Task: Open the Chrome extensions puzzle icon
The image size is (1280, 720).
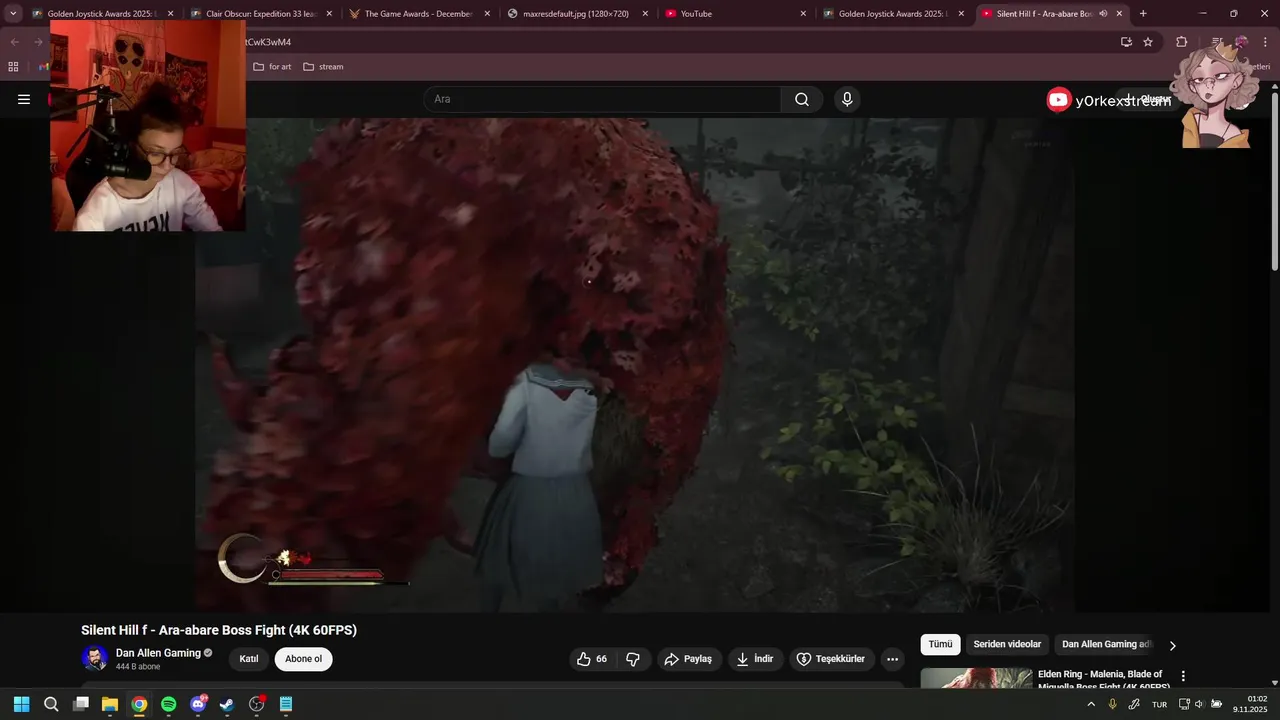Action: [1181, 42]
